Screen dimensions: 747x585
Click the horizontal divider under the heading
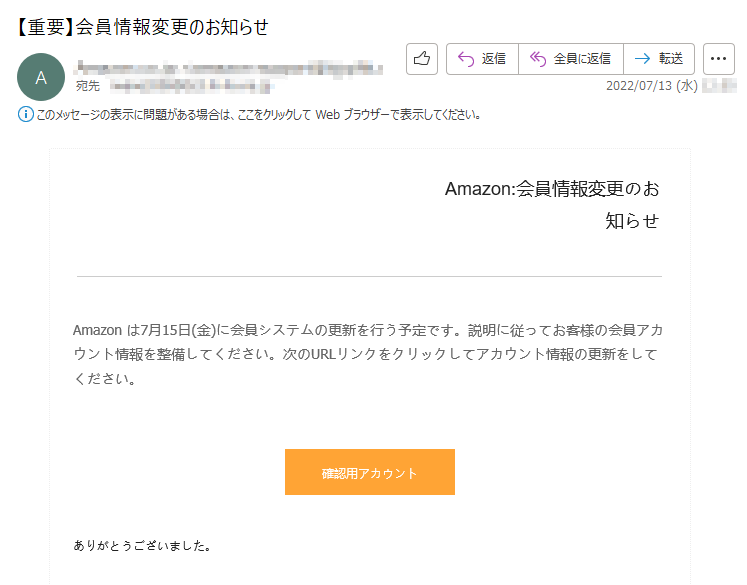369,276
